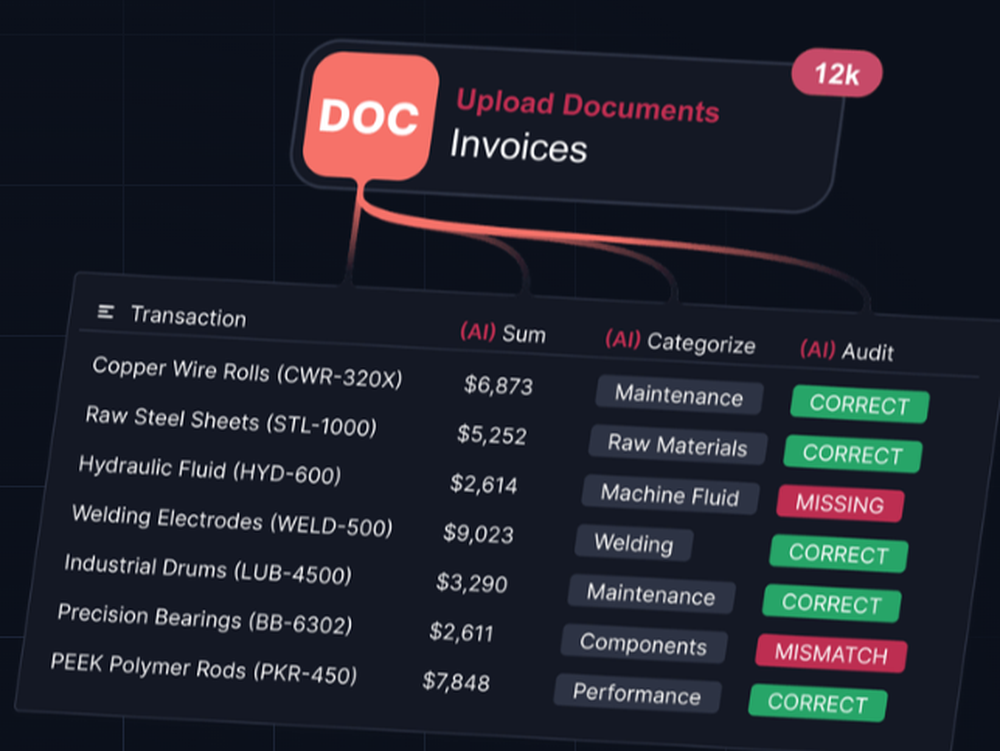
Task: Click Maintenance tag for Industrial Drums
Action: pos(651,594)
